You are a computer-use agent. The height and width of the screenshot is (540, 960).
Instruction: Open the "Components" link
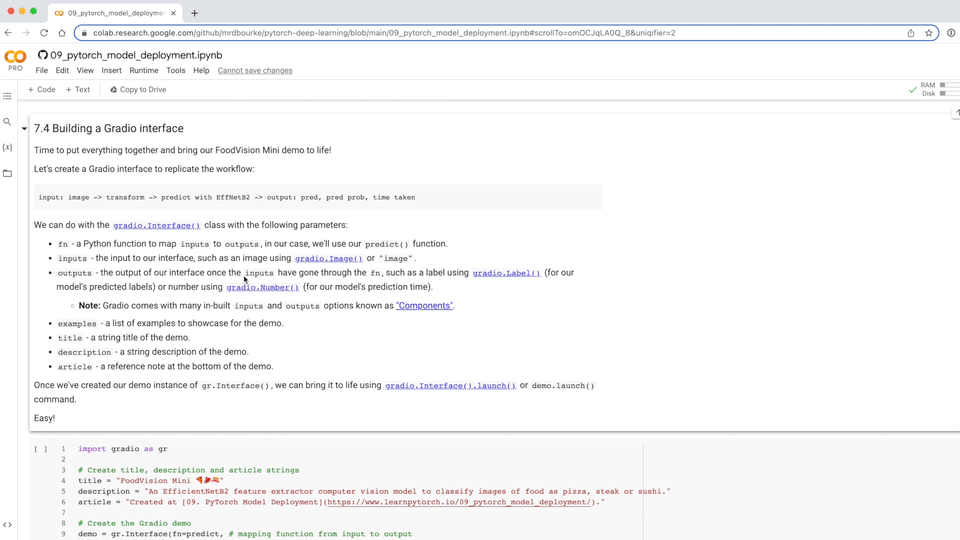coord(424,306)
